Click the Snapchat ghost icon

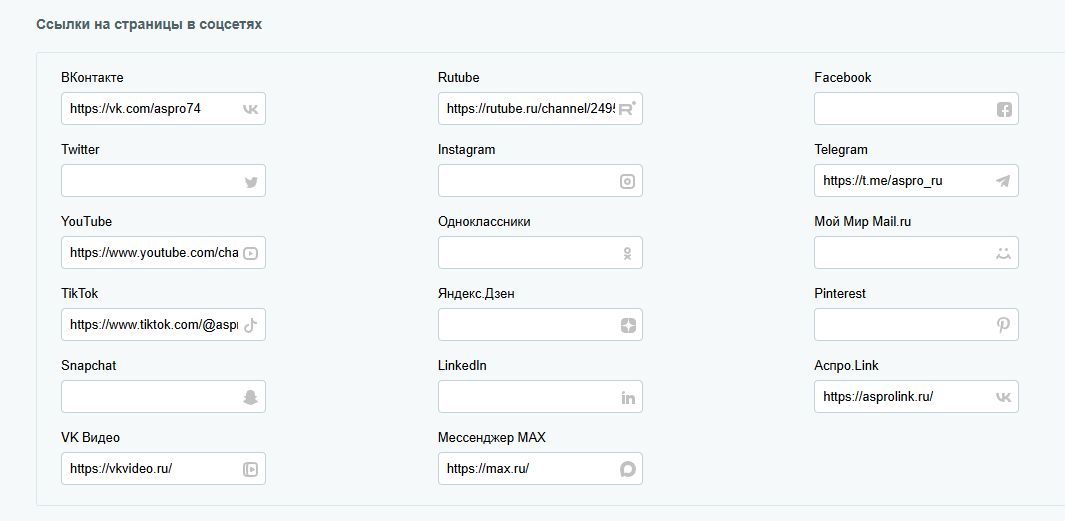coord(251,397)
